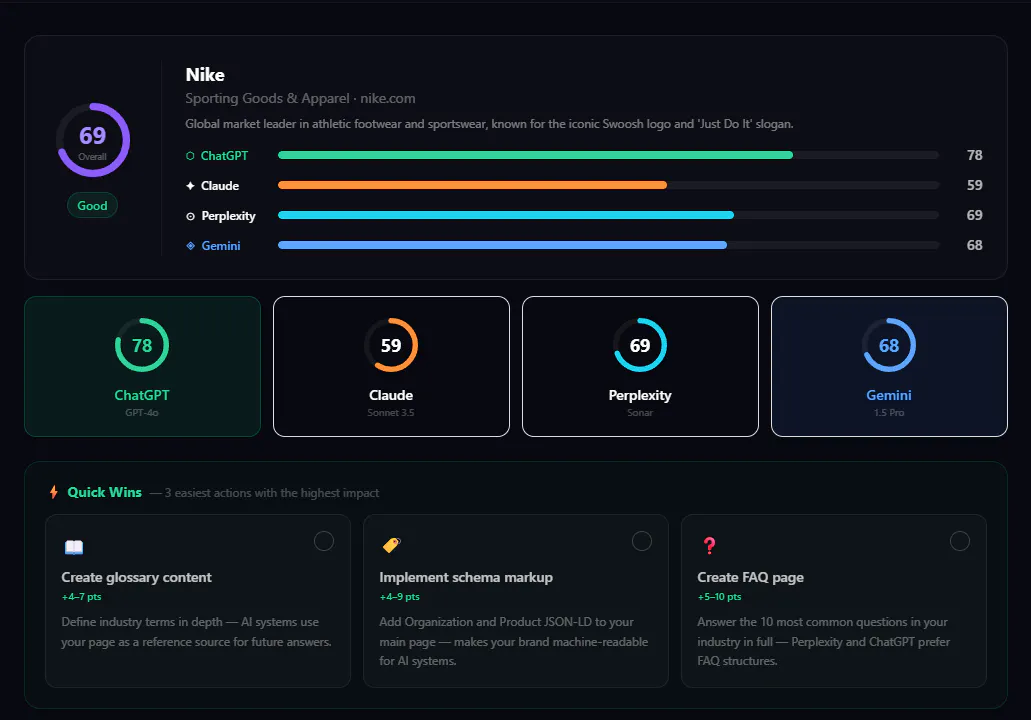Click the +4–9 pts schema label
This screenshot has width=1031, height=720.
tap(399, 596)
